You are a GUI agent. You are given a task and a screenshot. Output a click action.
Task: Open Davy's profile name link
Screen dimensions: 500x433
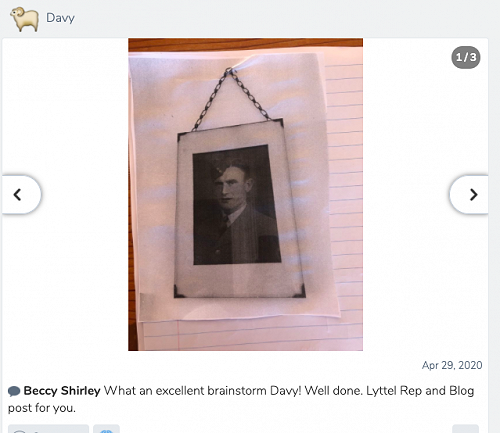click(60, 18)
